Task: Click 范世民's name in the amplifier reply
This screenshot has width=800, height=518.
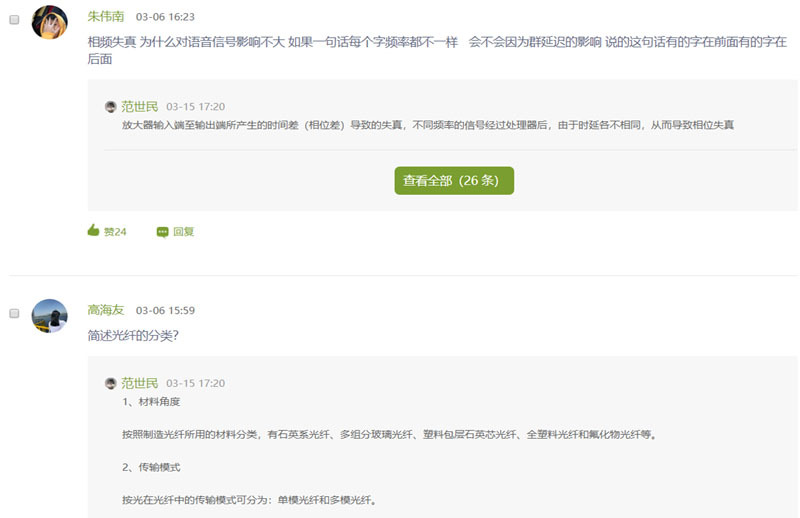Action: 140,106
